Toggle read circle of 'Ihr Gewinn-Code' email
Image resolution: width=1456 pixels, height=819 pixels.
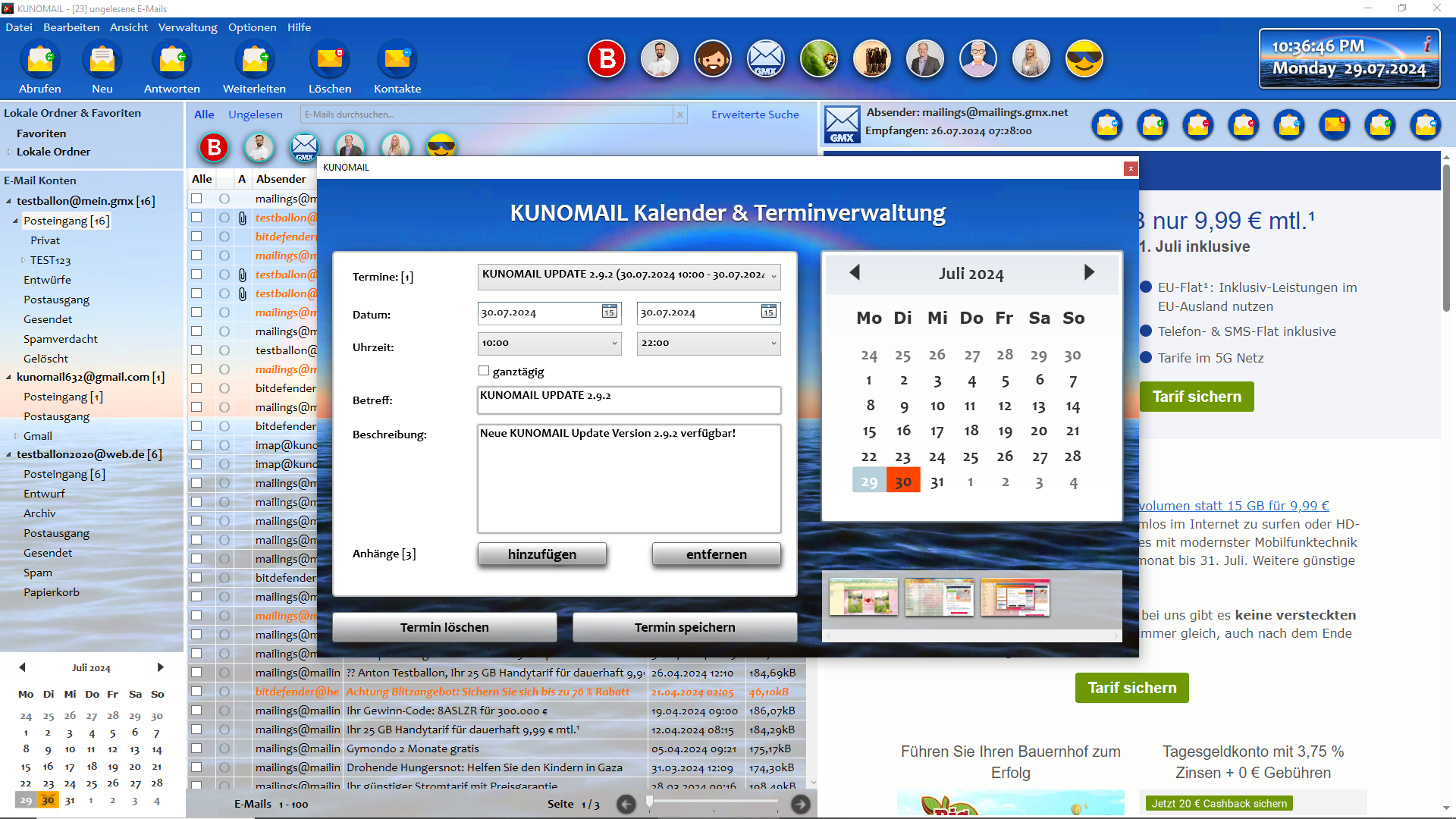(224, 711)
